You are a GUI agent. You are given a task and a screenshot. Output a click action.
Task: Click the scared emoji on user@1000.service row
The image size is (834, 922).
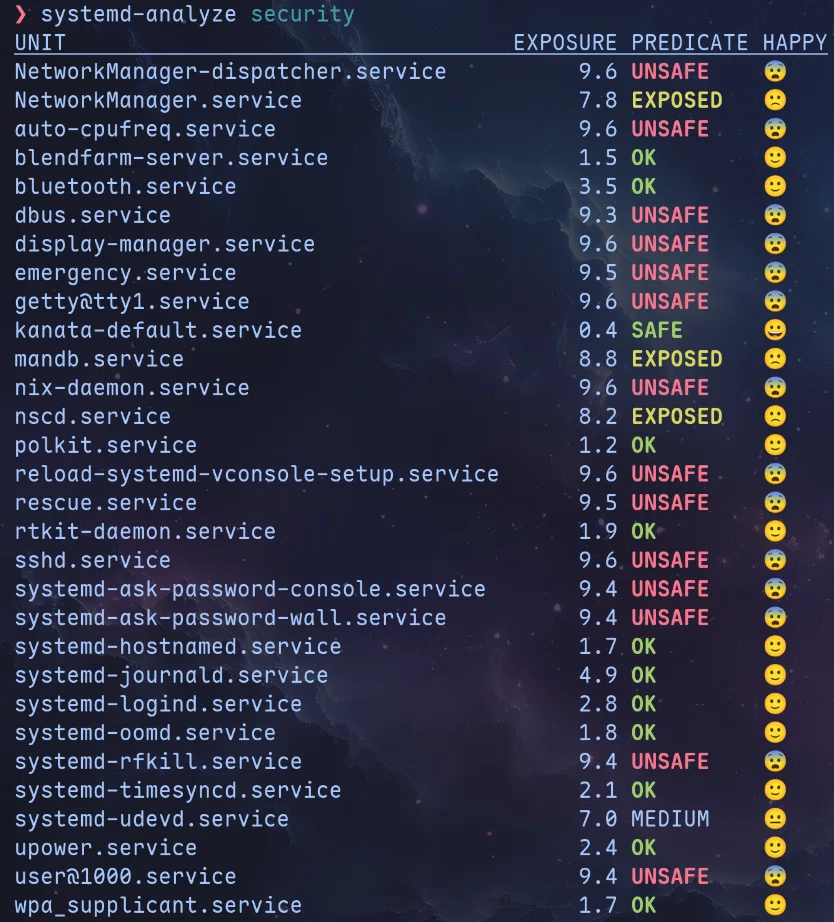click(x=775, y=877)
